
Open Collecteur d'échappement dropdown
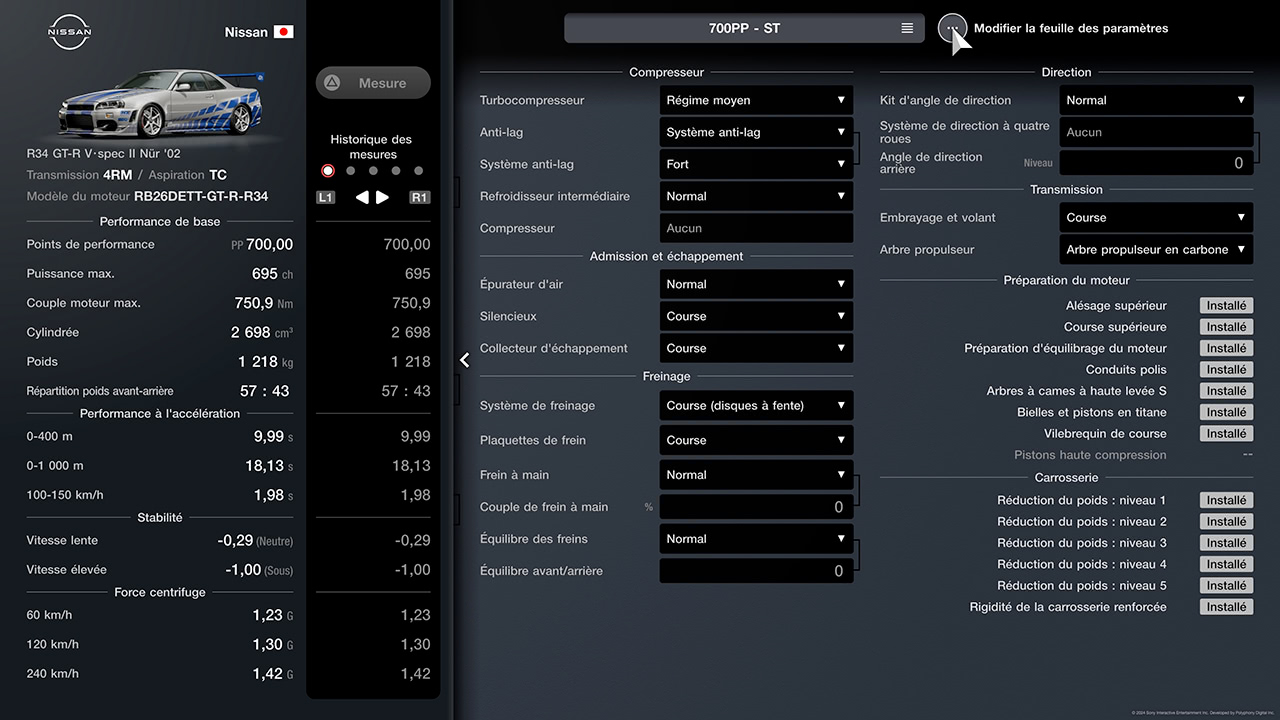pyautogui.click(x=756, y=348)
